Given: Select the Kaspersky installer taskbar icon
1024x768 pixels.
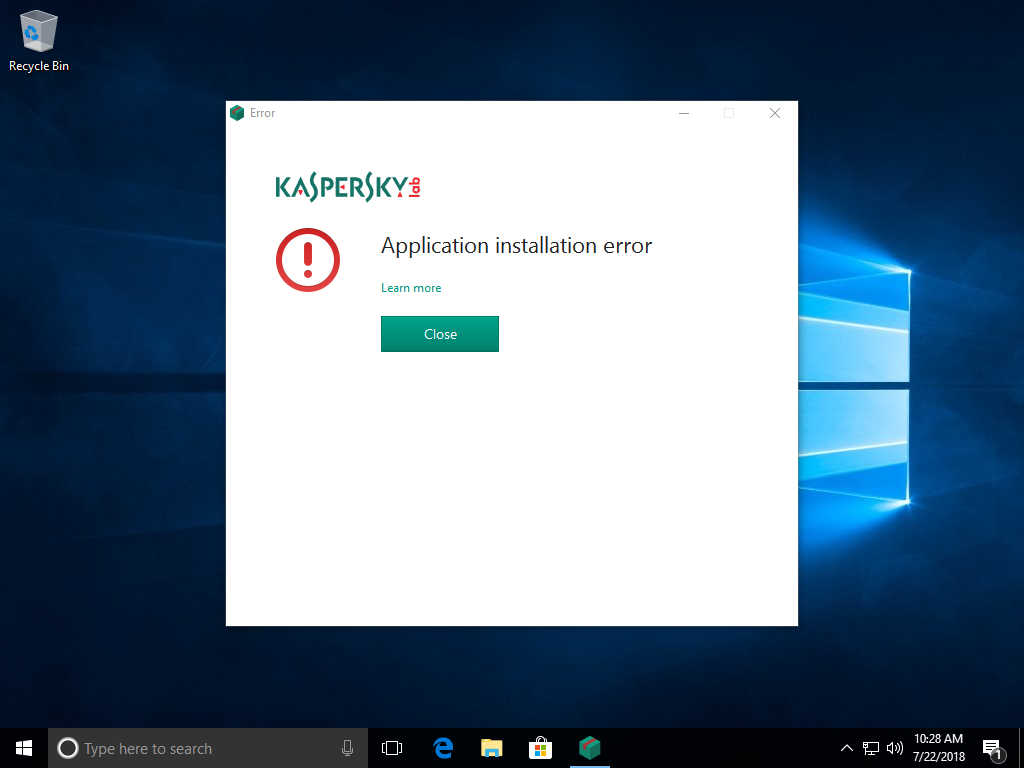Looking at the screenshot, I should (590, 748).
